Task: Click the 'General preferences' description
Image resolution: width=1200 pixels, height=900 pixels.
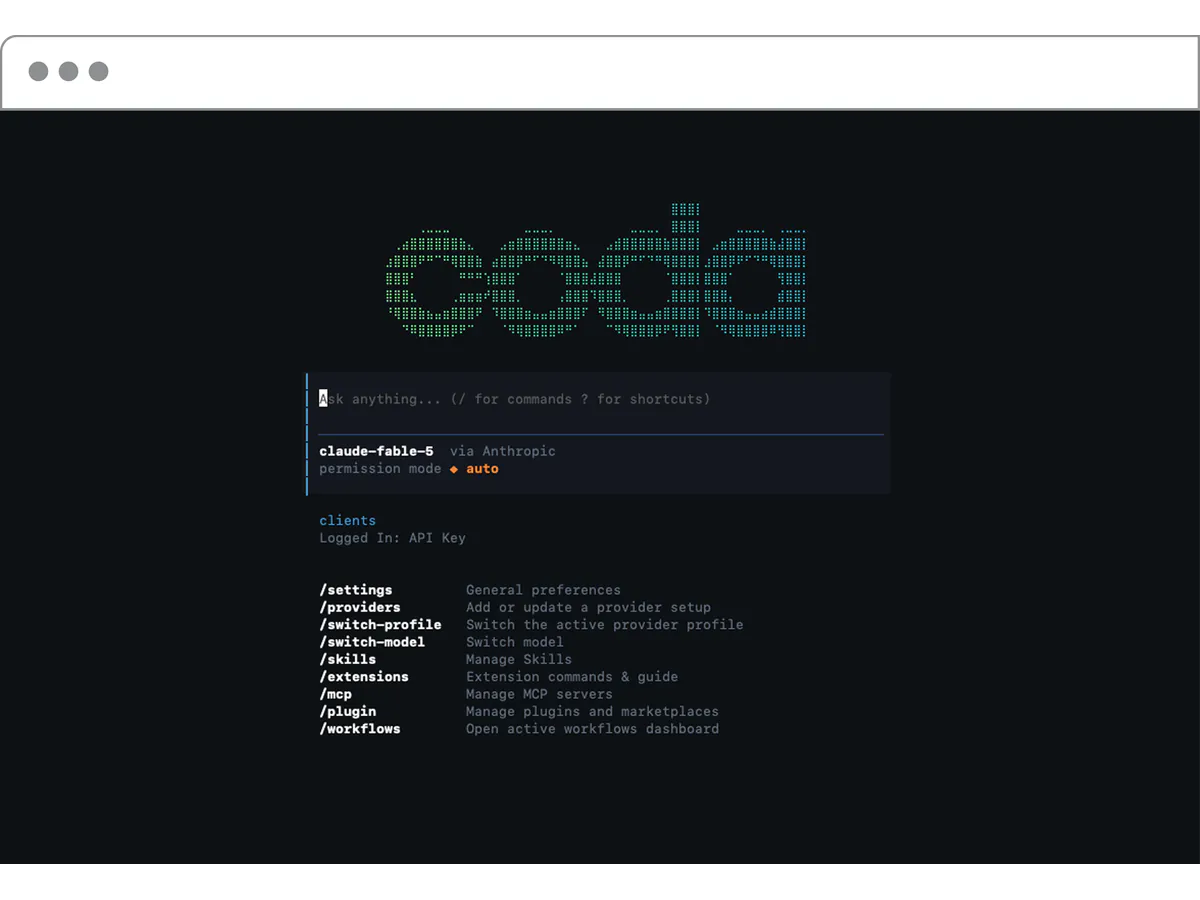Action: click(x=543, y=590)
